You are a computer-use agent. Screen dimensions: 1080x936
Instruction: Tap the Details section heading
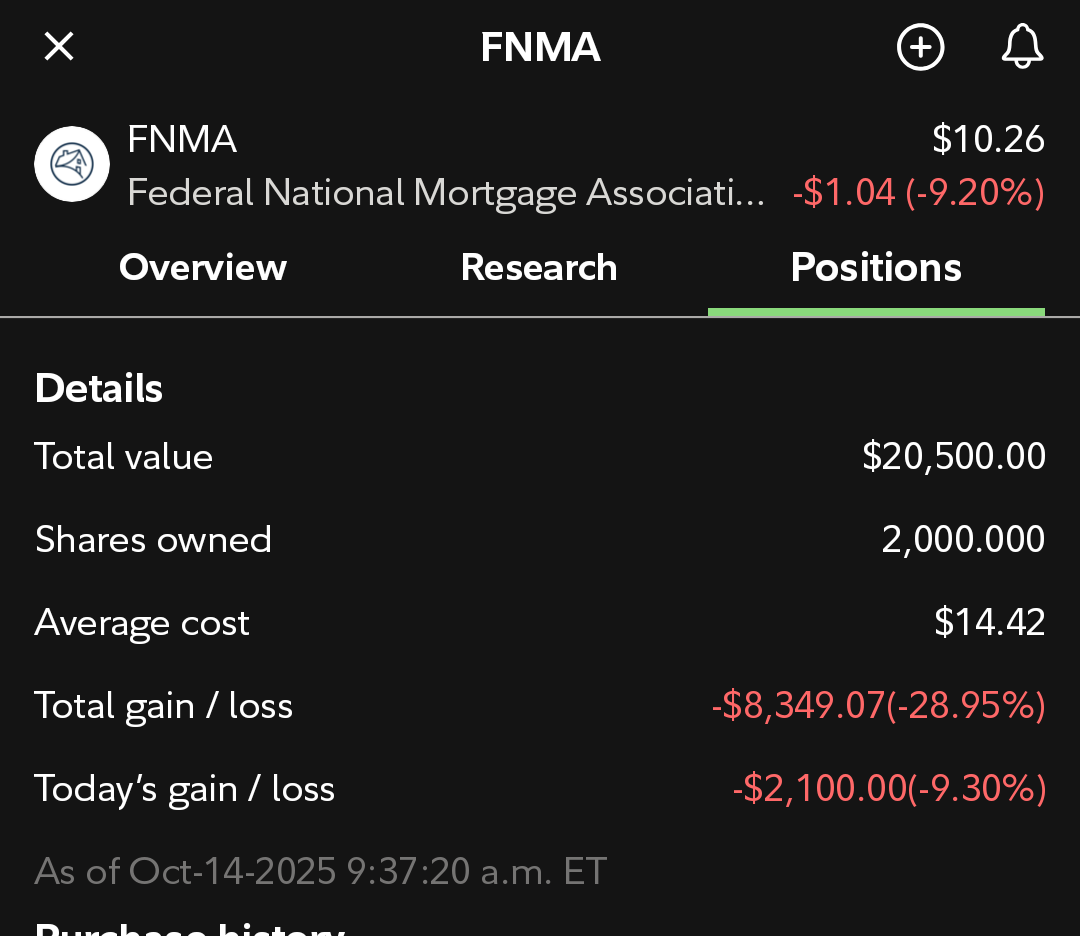click(99, 389)
